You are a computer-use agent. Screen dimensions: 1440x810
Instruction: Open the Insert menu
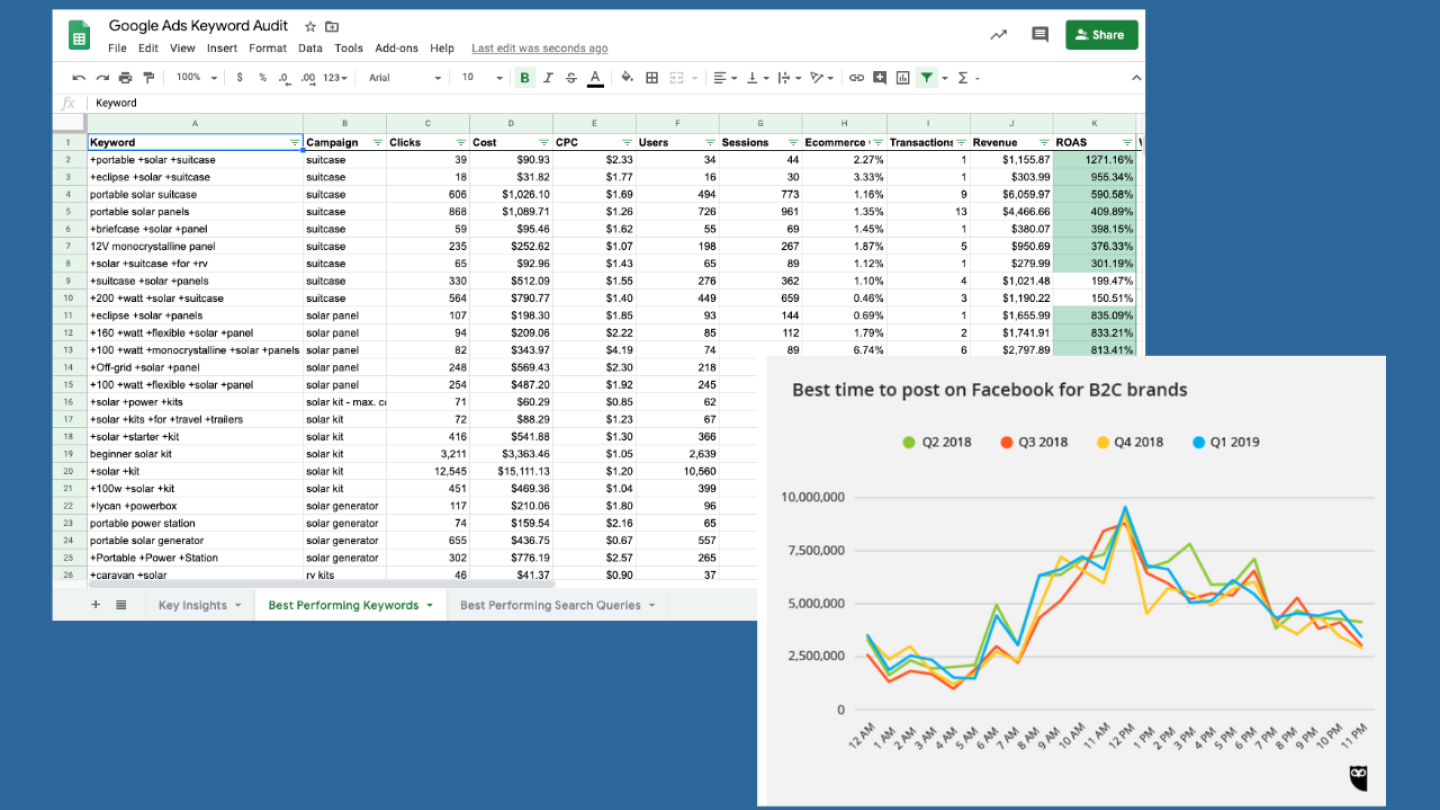222,48
